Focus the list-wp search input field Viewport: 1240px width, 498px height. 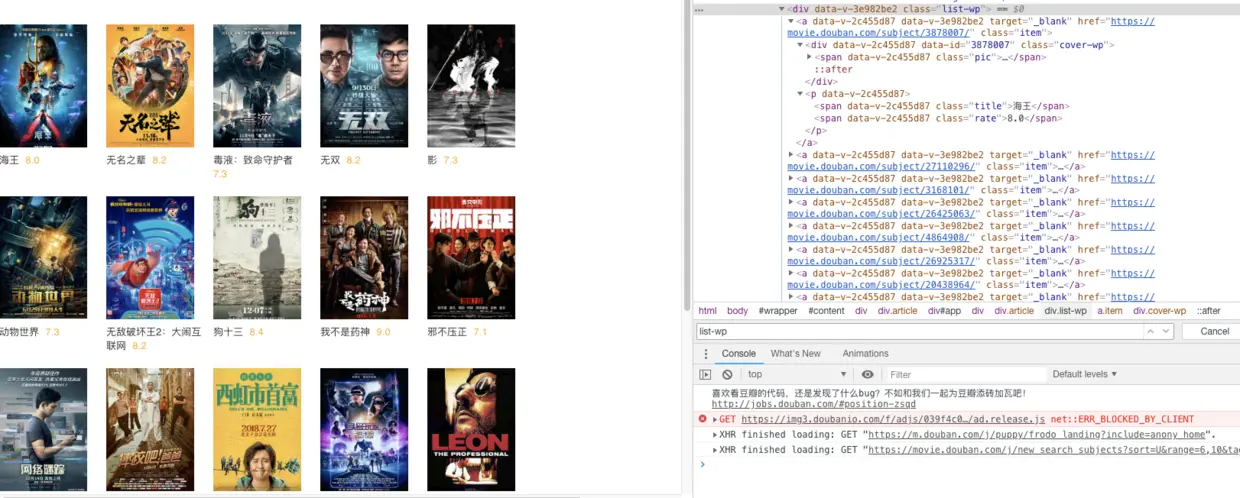920,331
